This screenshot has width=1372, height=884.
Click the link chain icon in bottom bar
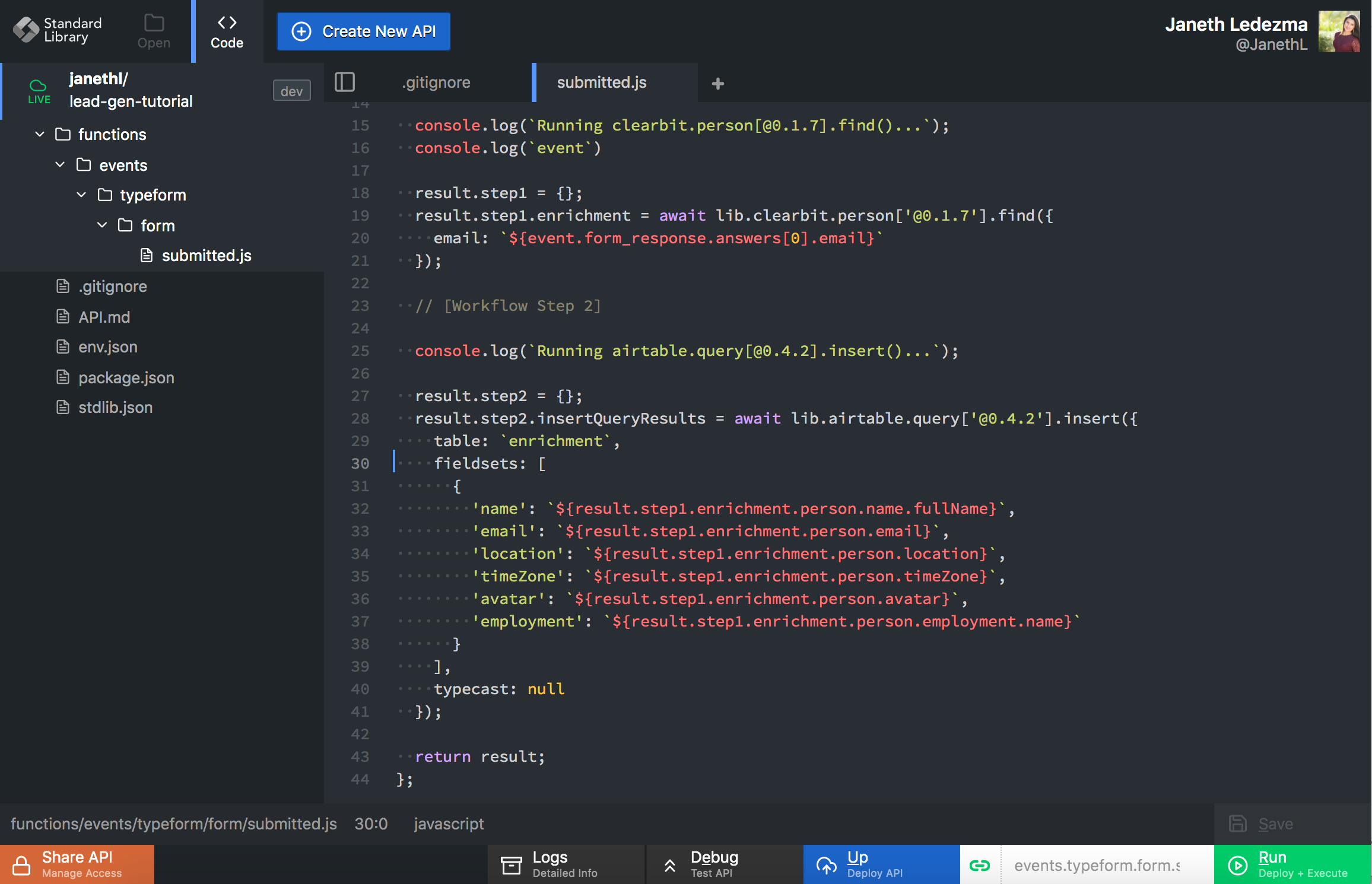pyautogui.click(x=979, y=865)
